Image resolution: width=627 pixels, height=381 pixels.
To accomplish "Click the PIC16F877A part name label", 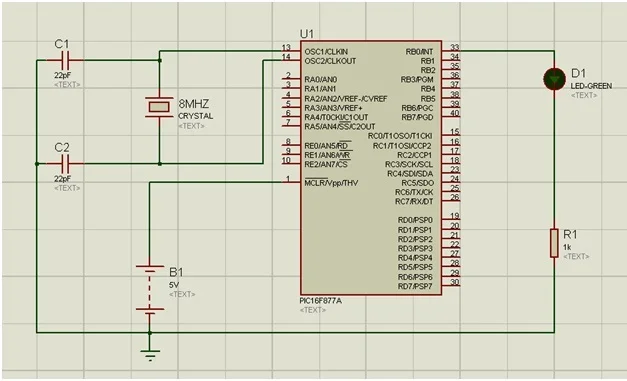I will coord(321,301).
